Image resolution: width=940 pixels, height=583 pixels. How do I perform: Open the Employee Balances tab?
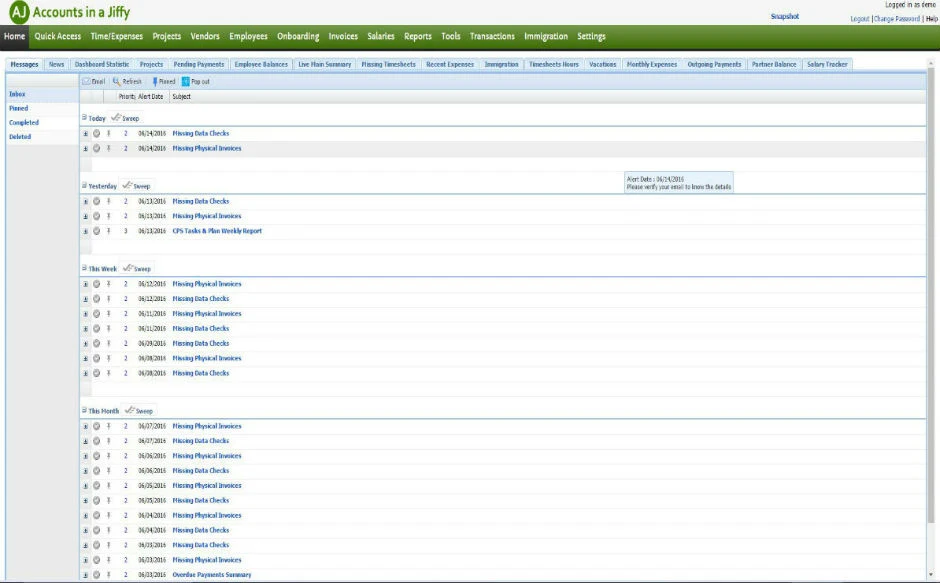pyautogui.click(x=261, y=64)
